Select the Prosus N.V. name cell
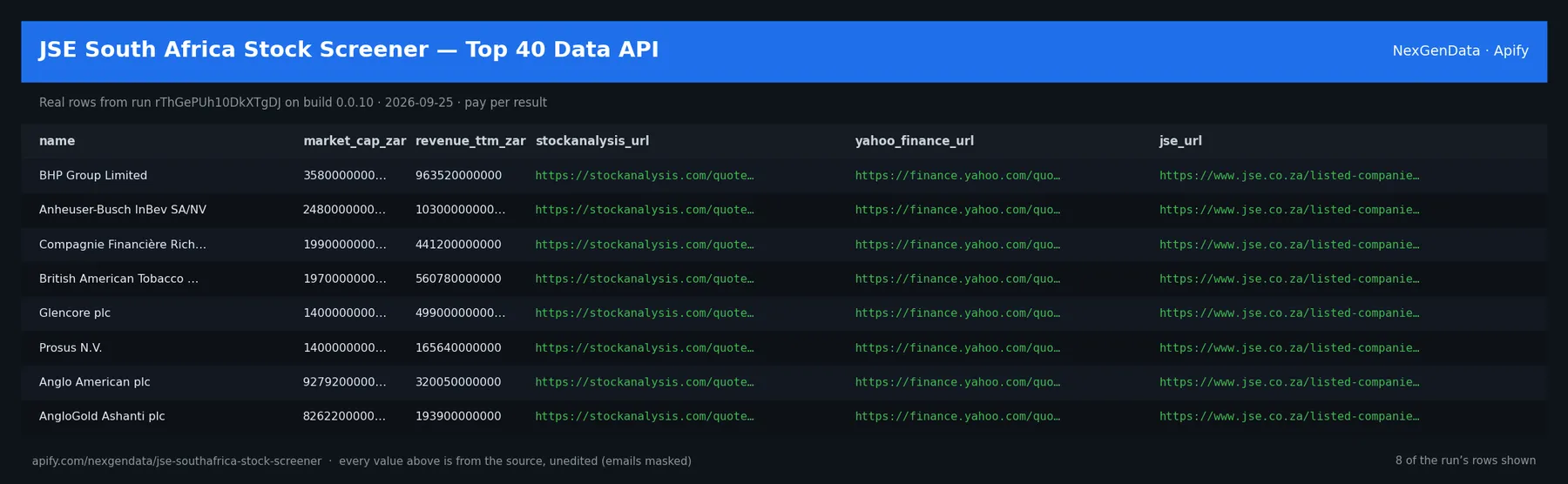 point(71,347)
